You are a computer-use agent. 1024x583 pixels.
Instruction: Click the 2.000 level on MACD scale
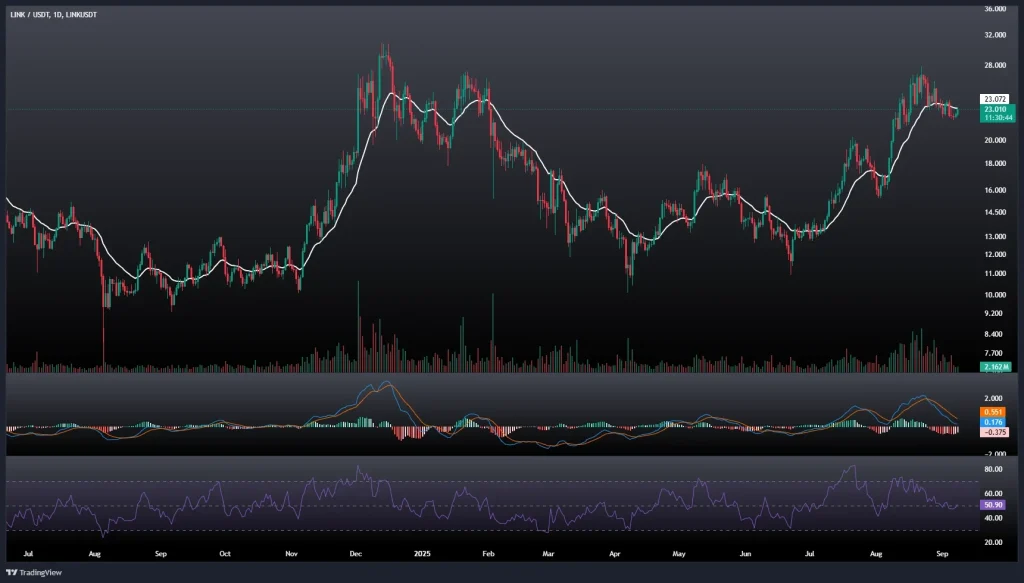(x=994, y=398)
